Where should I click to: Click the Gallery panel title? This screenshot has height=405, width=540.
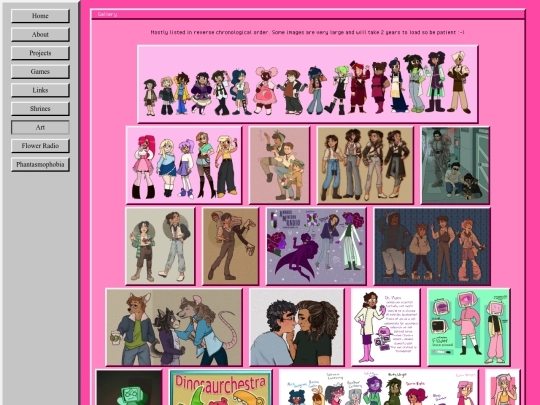107,14
